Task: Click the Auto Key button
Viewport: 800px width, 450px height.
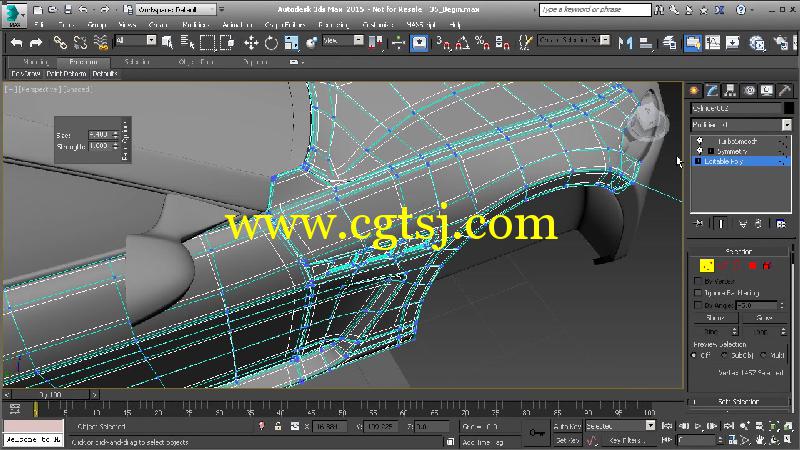Action: (567, 426)
